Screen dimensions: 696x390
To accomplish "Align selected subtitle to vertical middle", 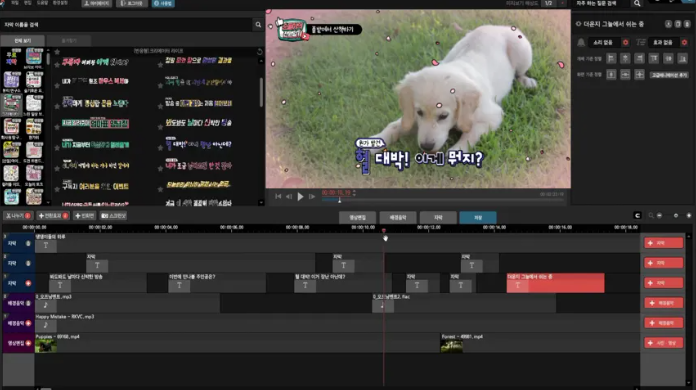I will pos(668,58).
